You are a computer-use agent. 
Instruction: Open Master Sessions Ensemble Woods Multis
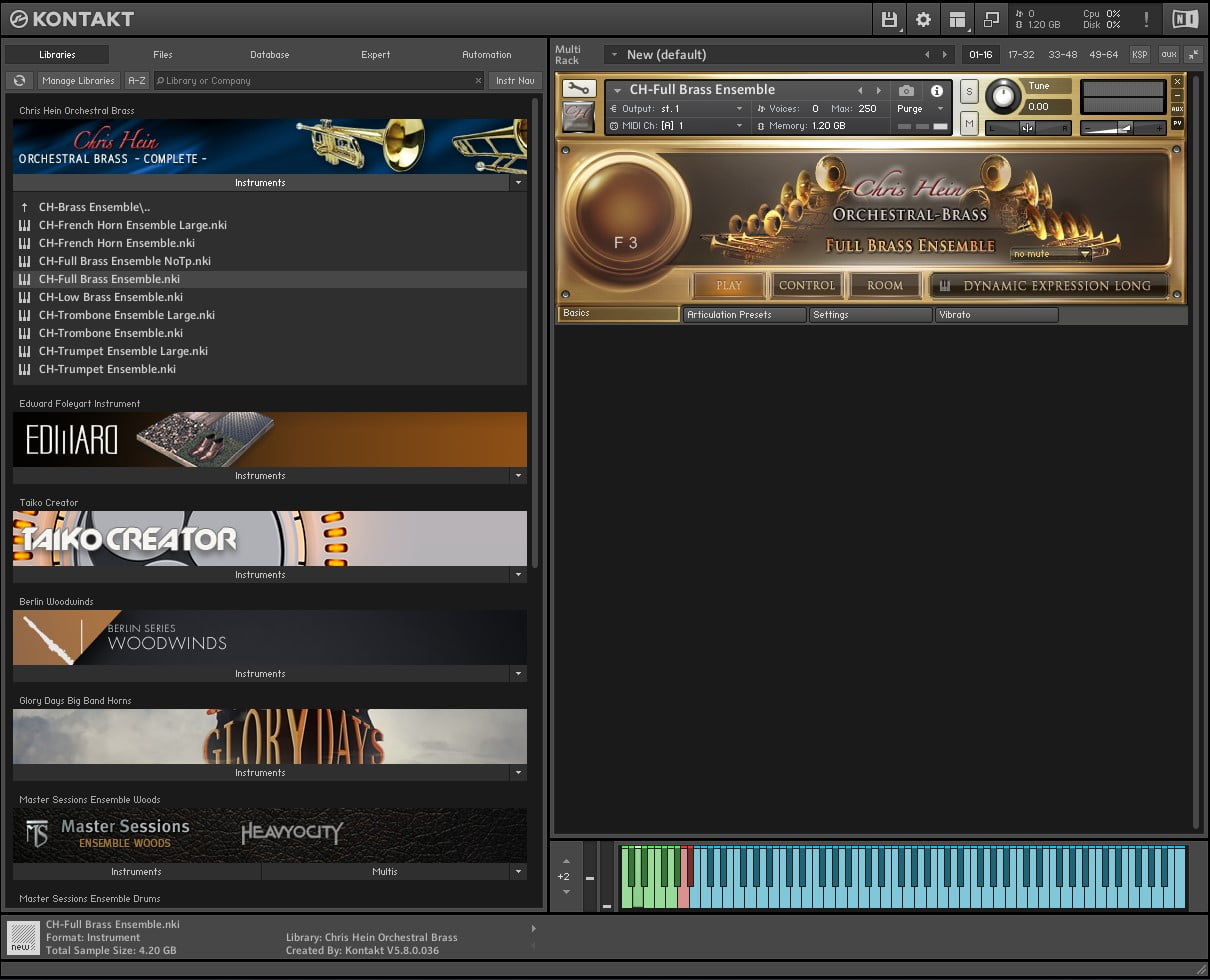tap(385, 872)
